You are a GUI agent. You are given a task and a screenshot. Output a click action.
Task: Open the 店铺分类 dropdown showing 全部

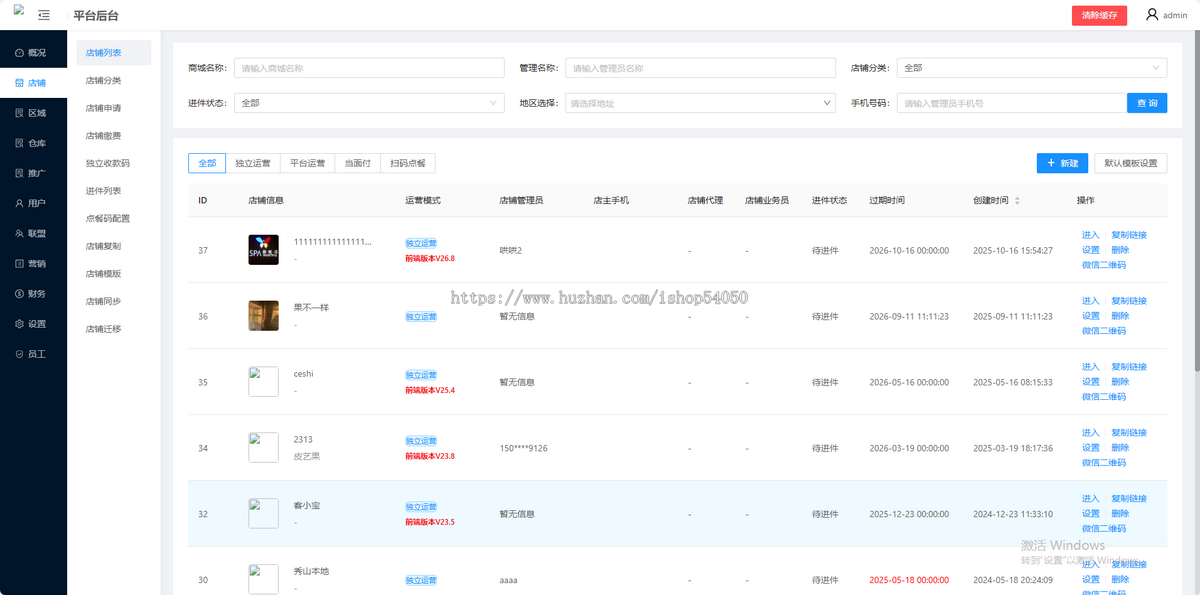click(x=1031, y=67)
